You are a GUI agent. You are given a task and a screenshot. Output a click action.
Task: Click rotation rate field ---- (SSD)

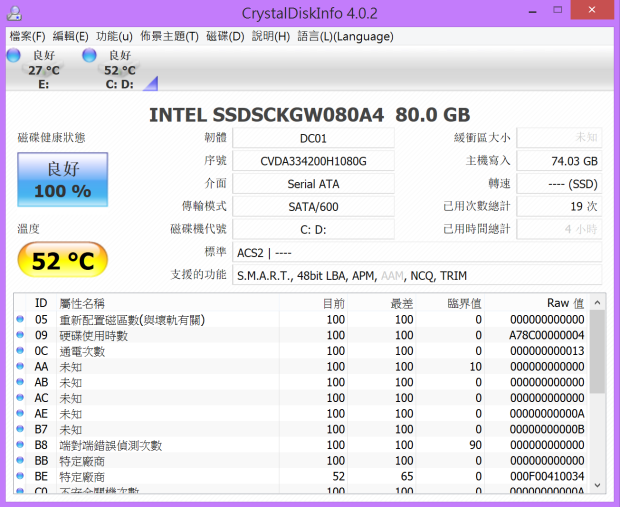(560, 184)
